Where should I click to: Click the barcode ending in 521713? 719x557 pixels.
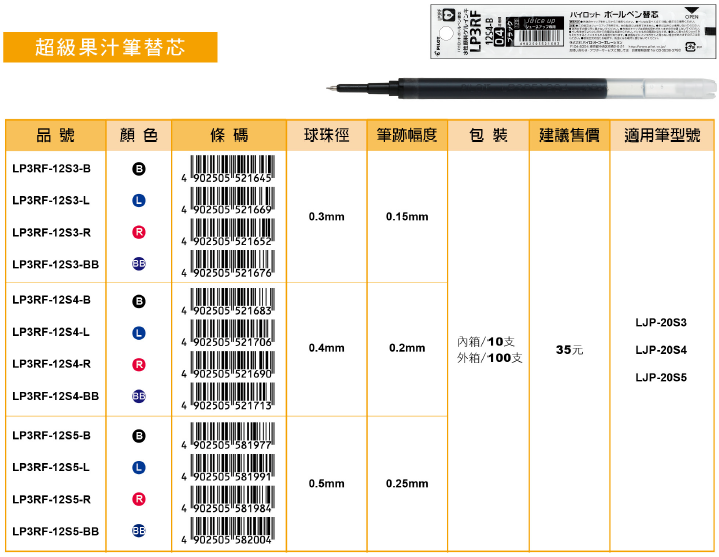(227, 396)
